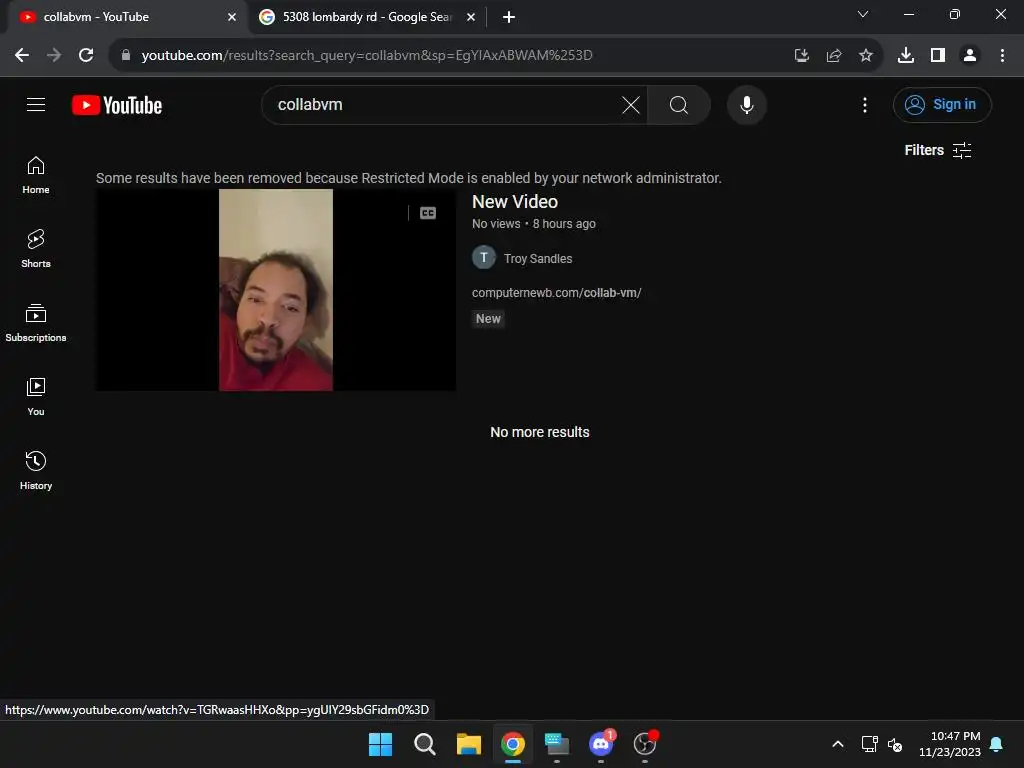Click the No views 8 hours ago text
This screenshot has width=1024, height=768.
(x=534, y=223)
